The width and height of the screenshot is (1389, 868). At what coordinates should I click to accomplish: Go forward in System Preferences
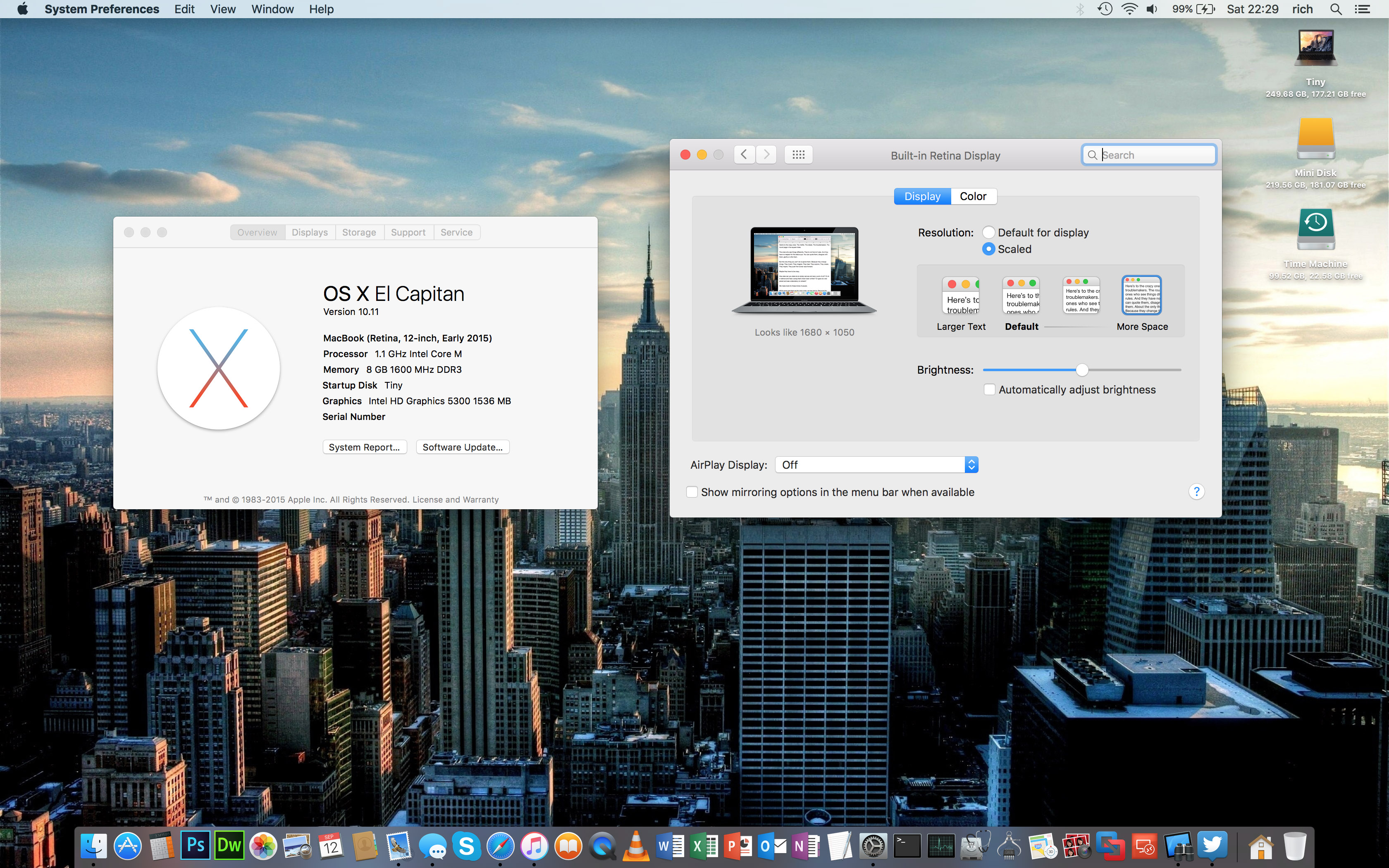[x=766, y=155]
